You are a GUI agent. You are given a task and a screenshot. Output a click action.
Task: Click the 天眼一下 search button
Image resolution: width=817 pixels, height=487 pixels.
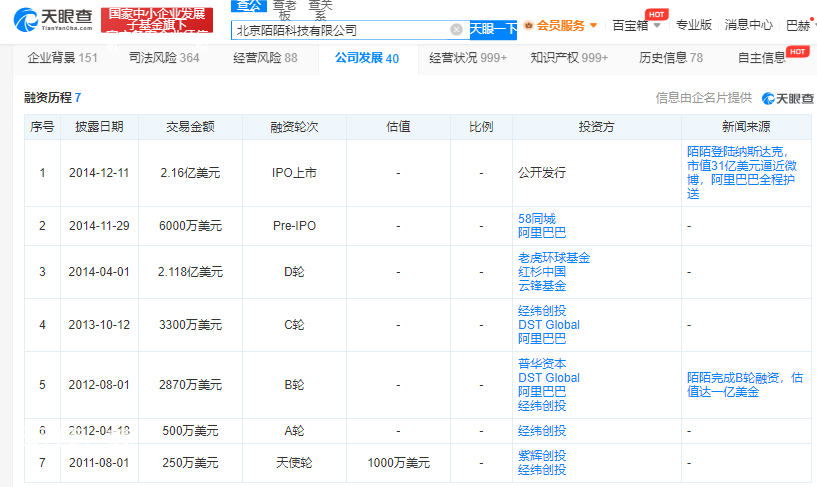point(493,29)
